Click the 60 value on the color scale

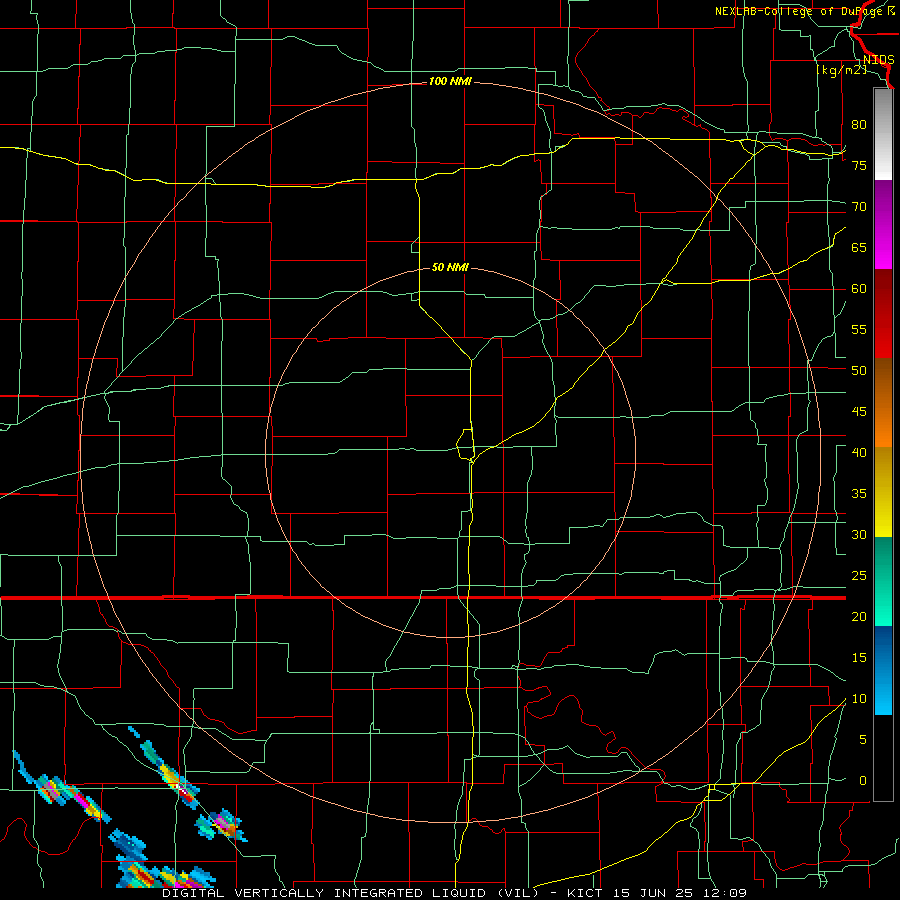[859, 289]
